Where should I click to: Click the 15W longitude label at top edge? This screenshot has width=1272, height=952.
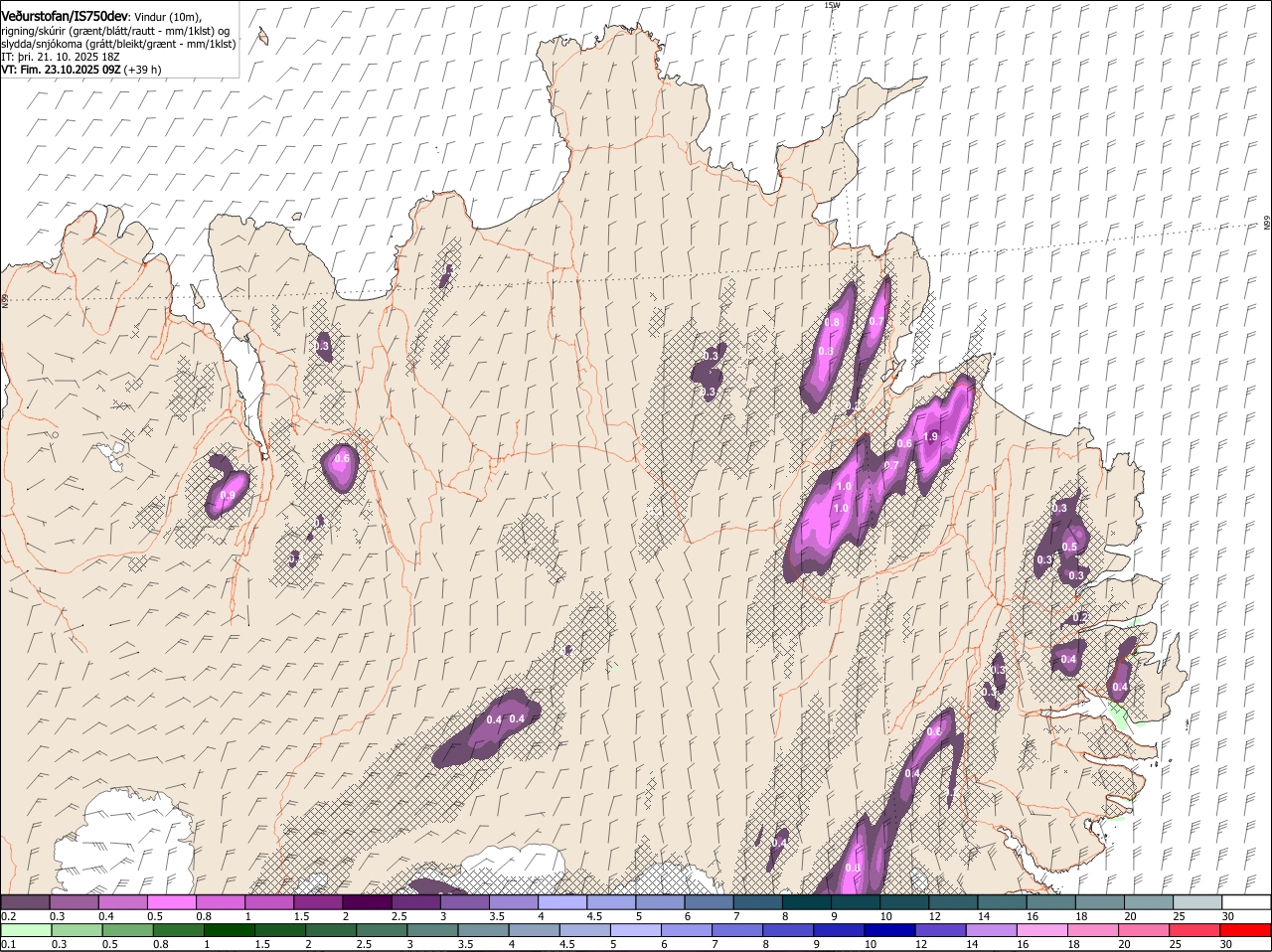832,5
